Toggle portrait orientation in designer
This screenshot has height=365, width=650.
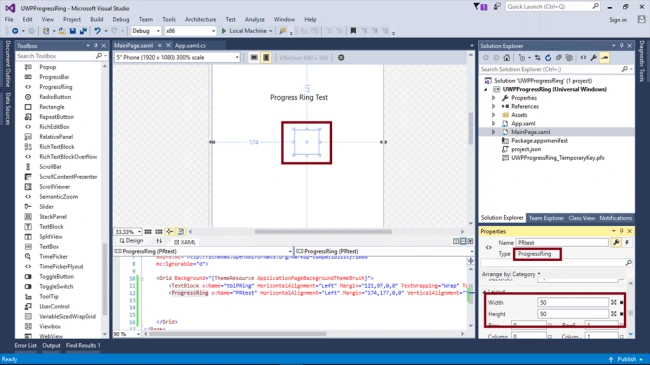point(266,58)
